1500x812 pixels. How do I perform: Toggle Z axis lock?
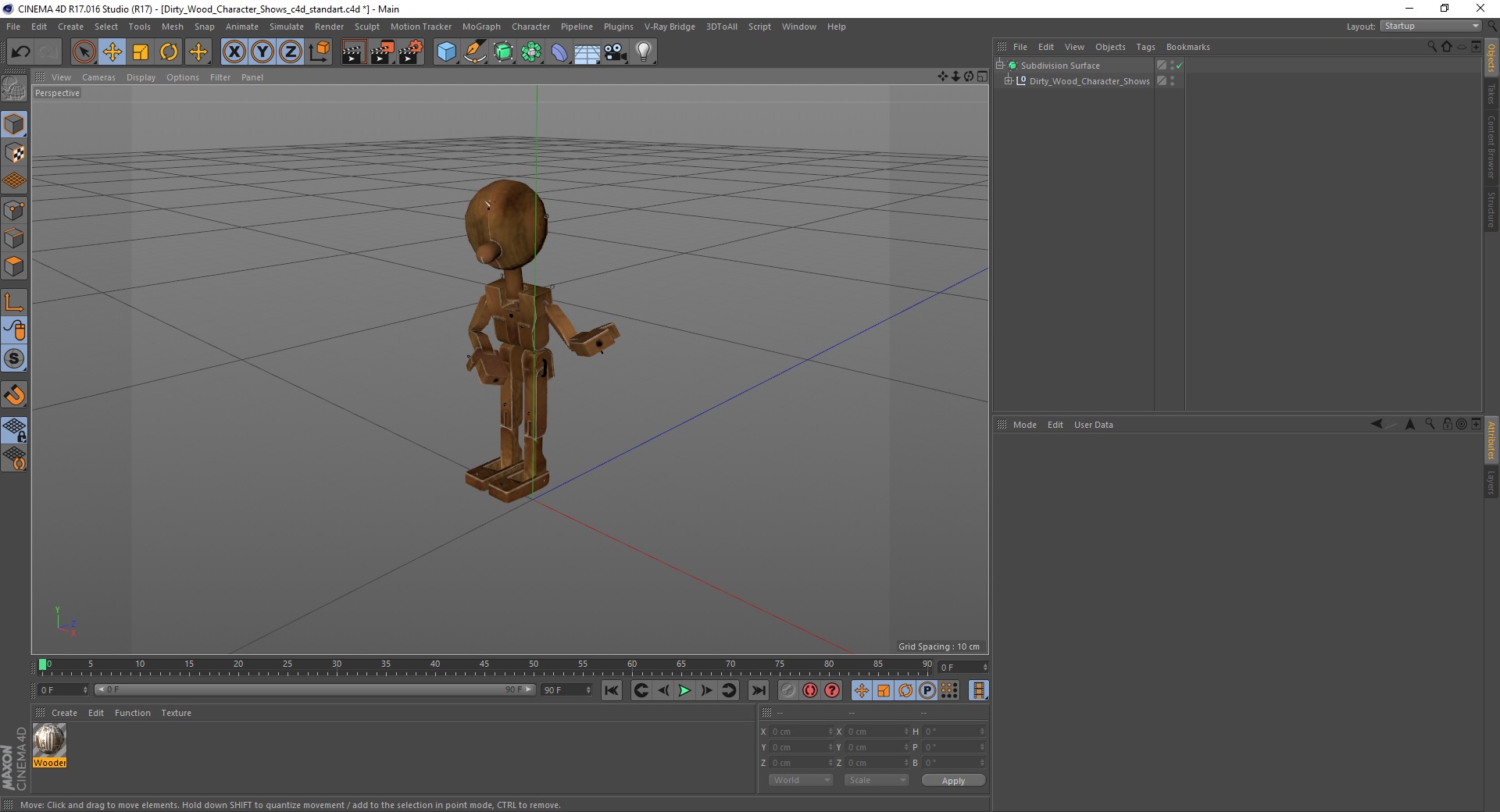tap(291, 52)
